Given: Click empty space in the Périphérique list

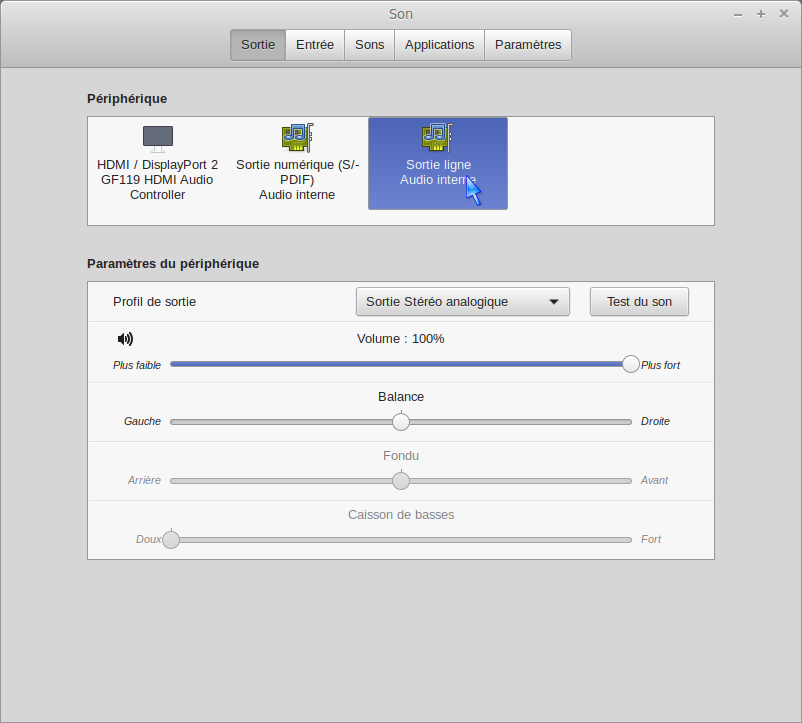Looking at the screenshot, I should tap(610, 170).
